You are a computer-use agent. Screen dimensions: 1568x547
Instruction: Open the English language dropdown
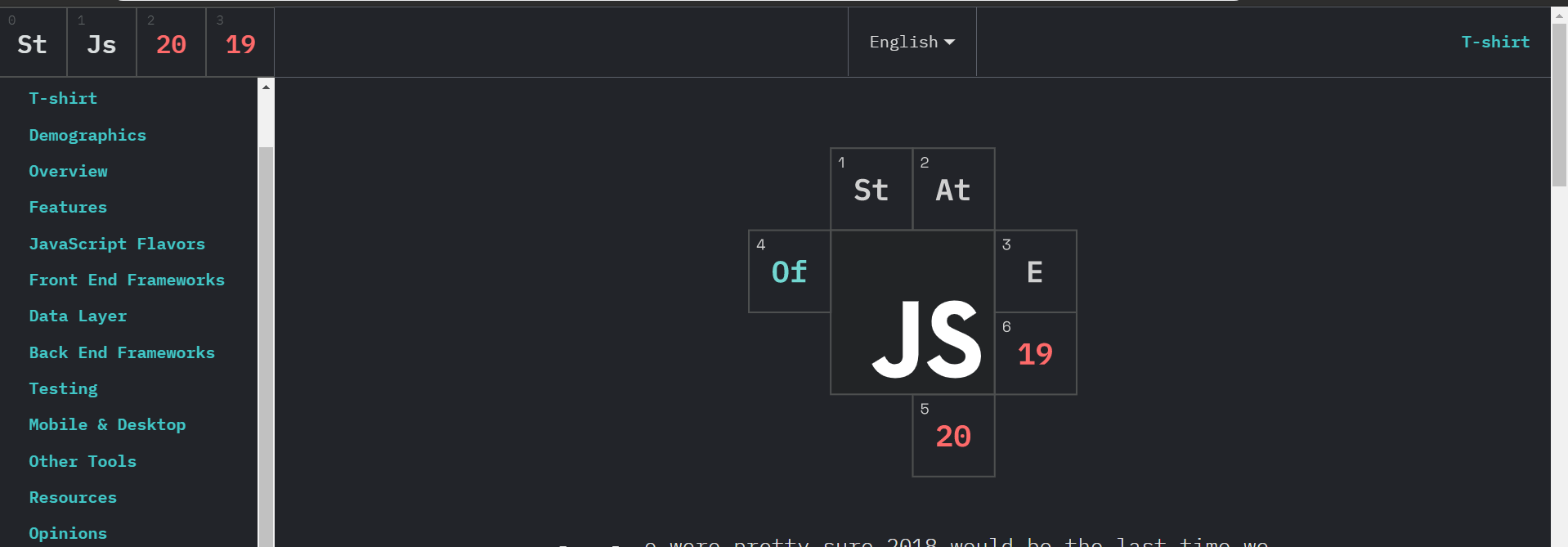912,43
